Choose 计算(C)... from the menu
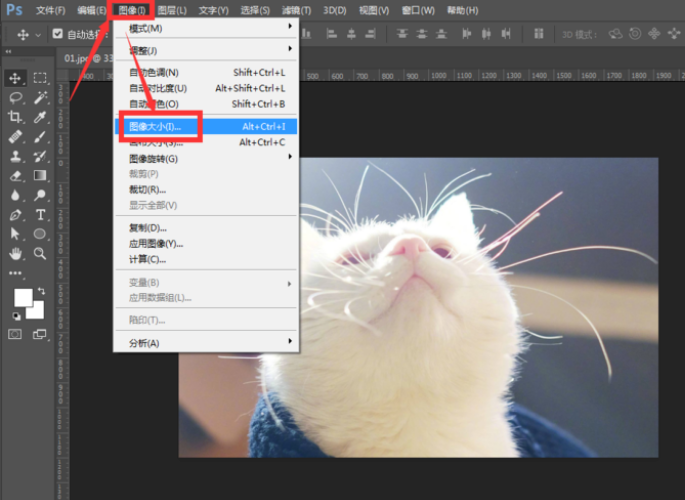Viewport: 685px width, 500px height. coord(206,259)
